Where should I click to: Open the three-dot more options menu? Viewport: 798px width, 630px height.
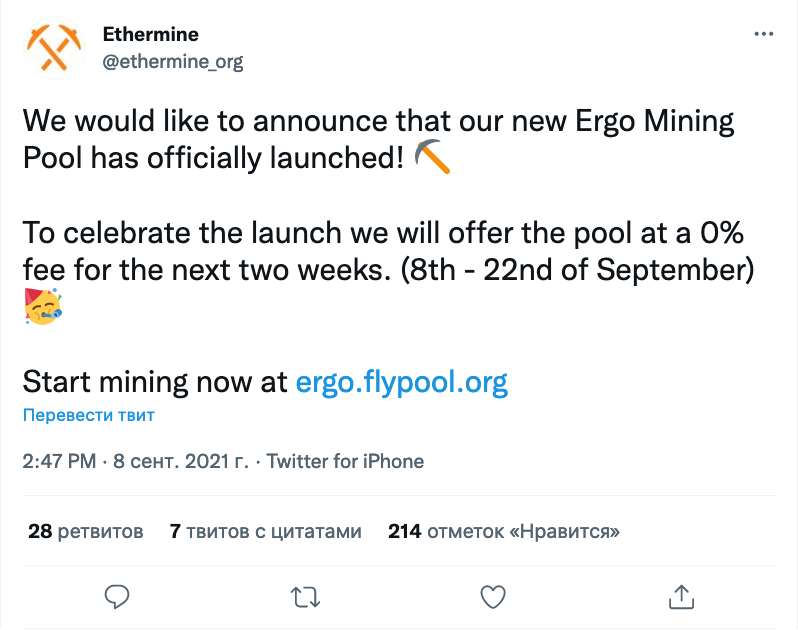point(763,34)
